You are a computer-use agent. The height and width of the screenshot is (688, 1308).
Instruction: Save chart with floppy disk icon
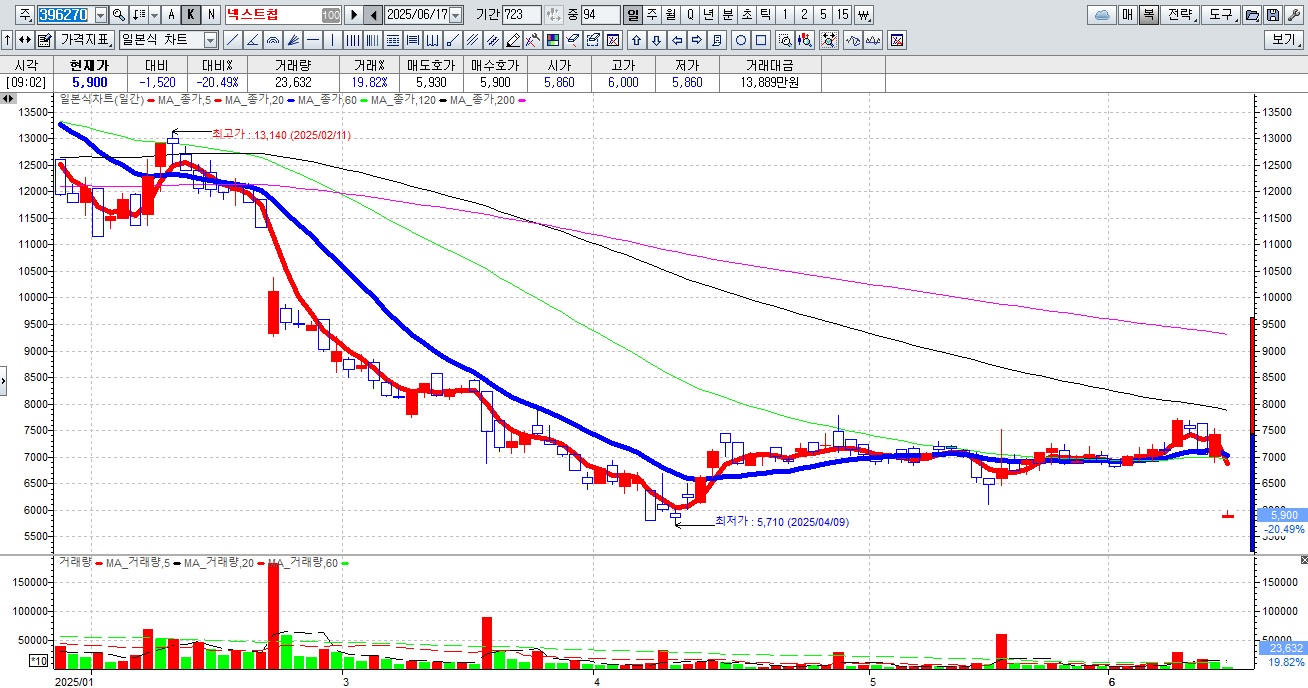click(1273, 15)
